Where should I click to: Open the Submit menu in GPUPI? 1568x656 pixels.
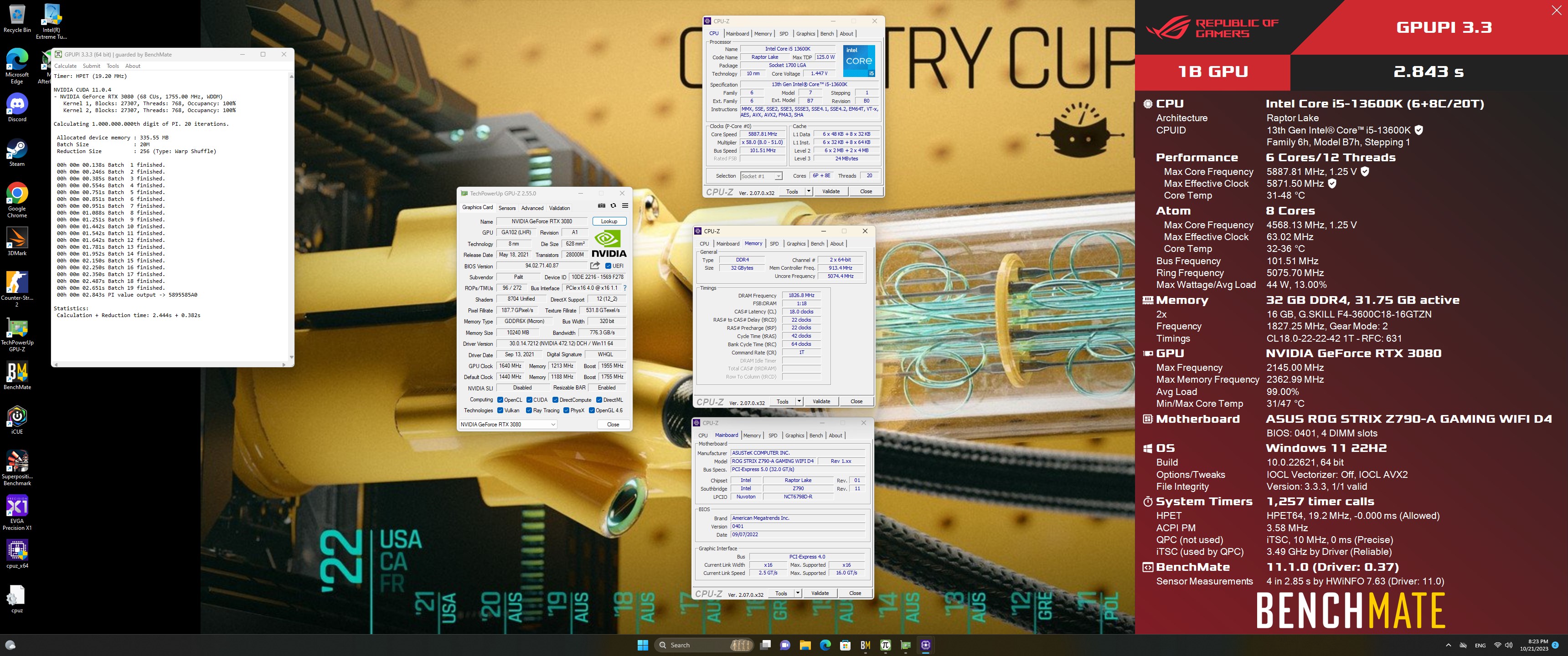click(x=91, y=66)
